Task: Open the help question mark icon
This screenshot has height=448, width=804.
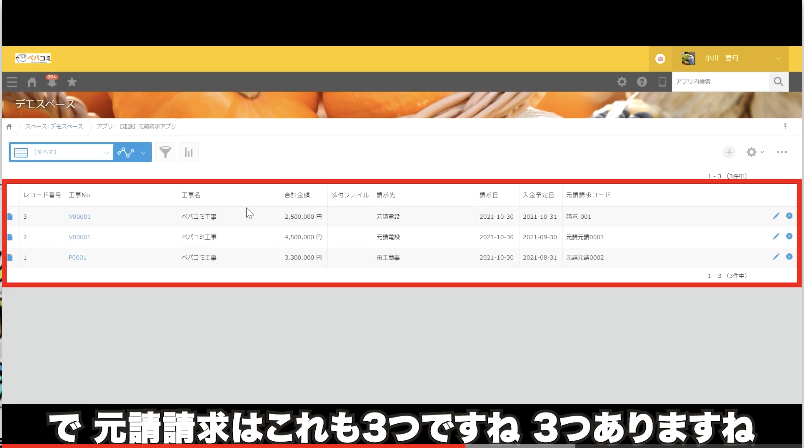Action: coord(642,82)
